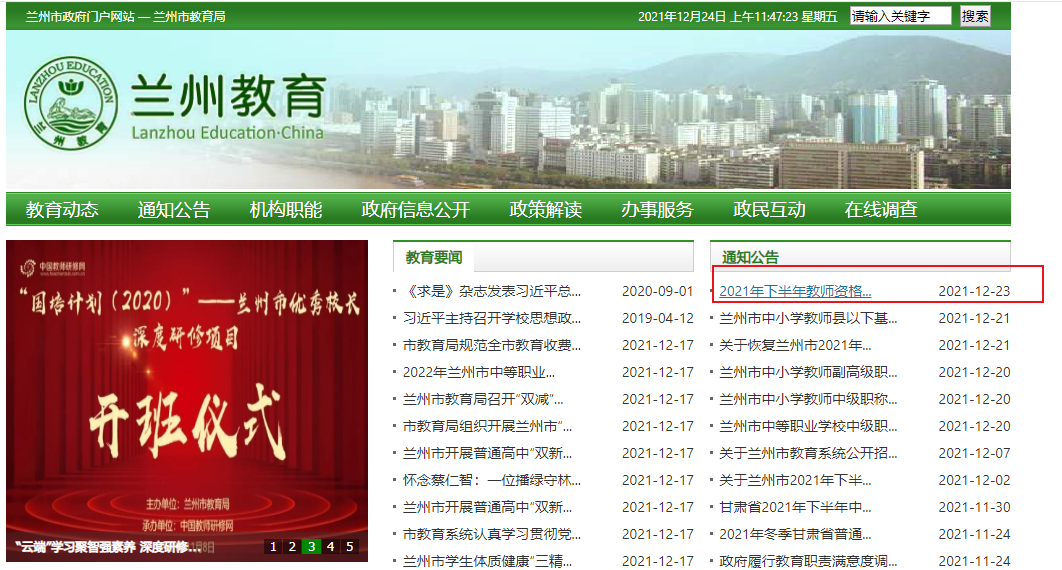Open 习近平主持召开学校思想政... article

(492, 318)
